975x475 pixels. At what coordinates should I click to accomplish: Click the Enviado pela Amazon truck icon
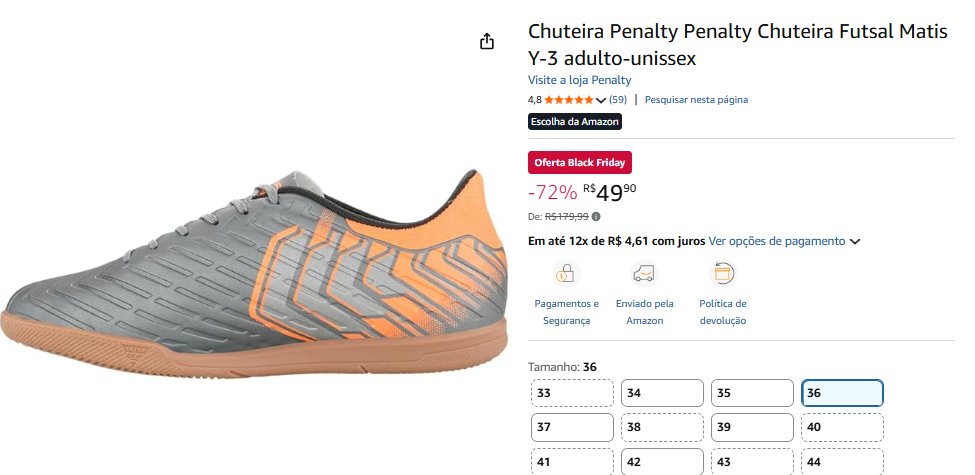pos(644,273)
